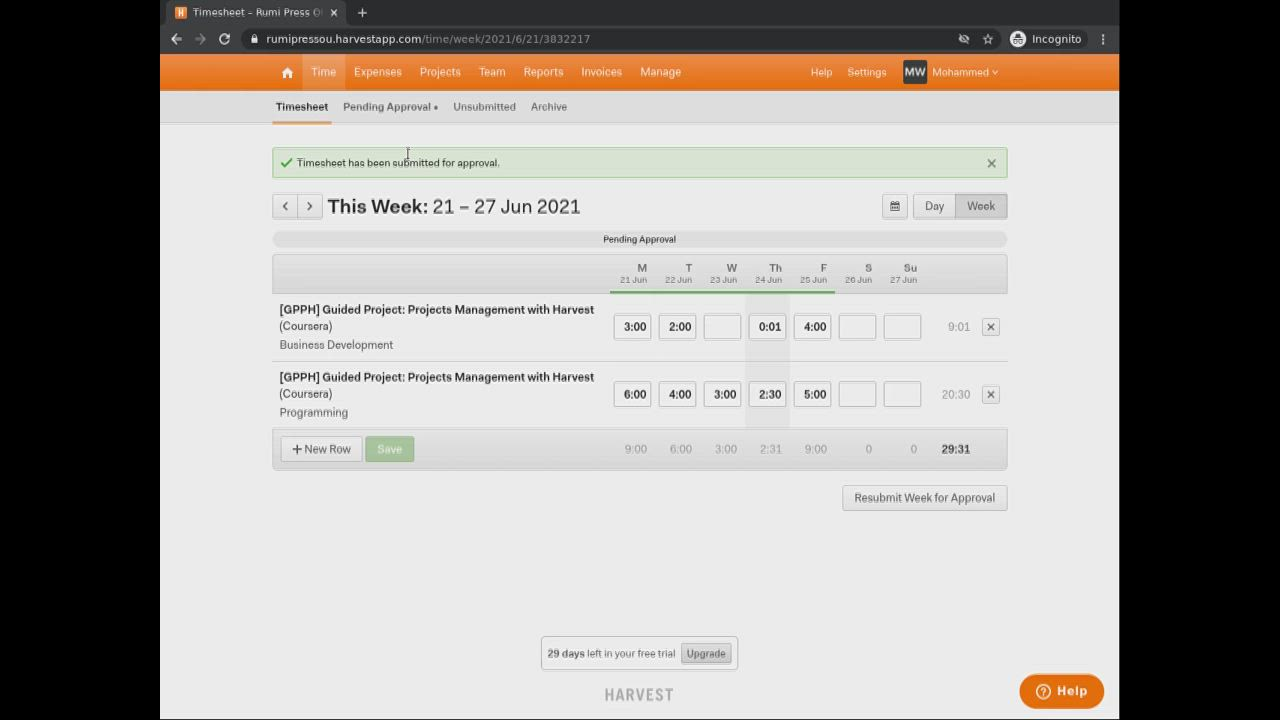The width and height of the screenshot is (1280, 720).
Task: Go to Harvest home icon
Action: click(x=287, y=72)
